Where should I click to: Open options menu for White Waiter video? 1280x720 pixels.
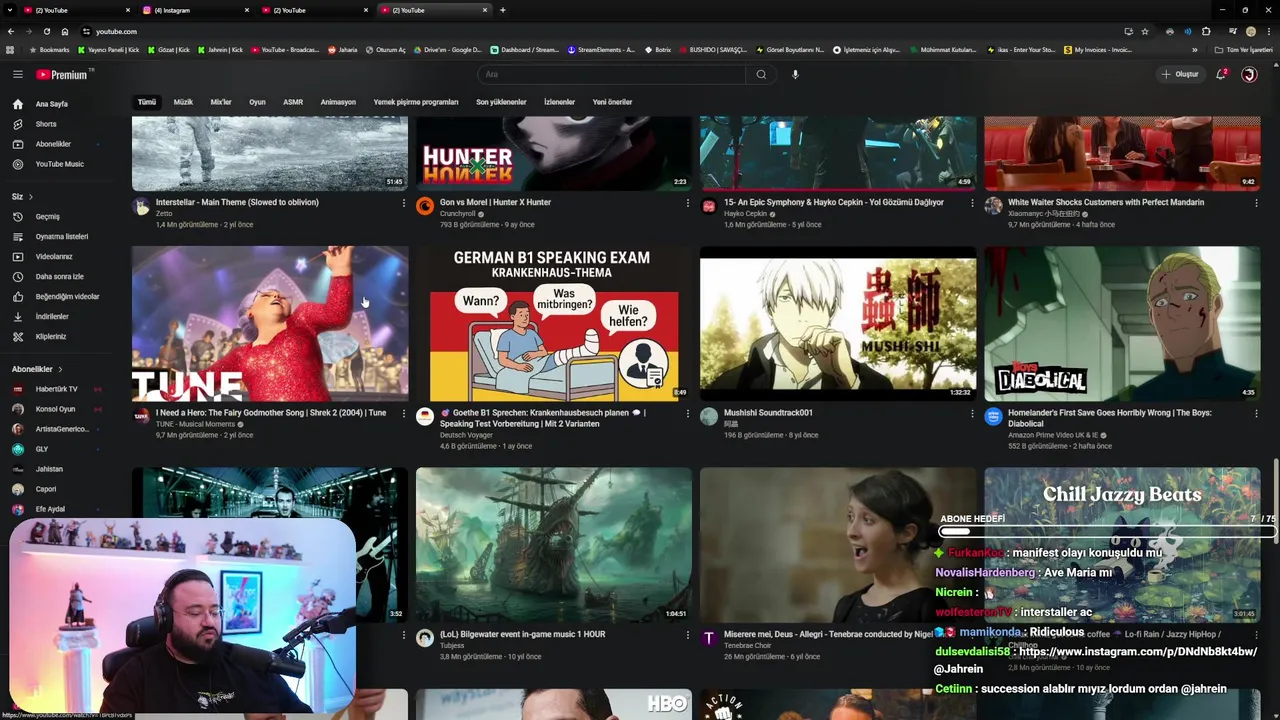pyautogui.click(x=1256, y=203)
